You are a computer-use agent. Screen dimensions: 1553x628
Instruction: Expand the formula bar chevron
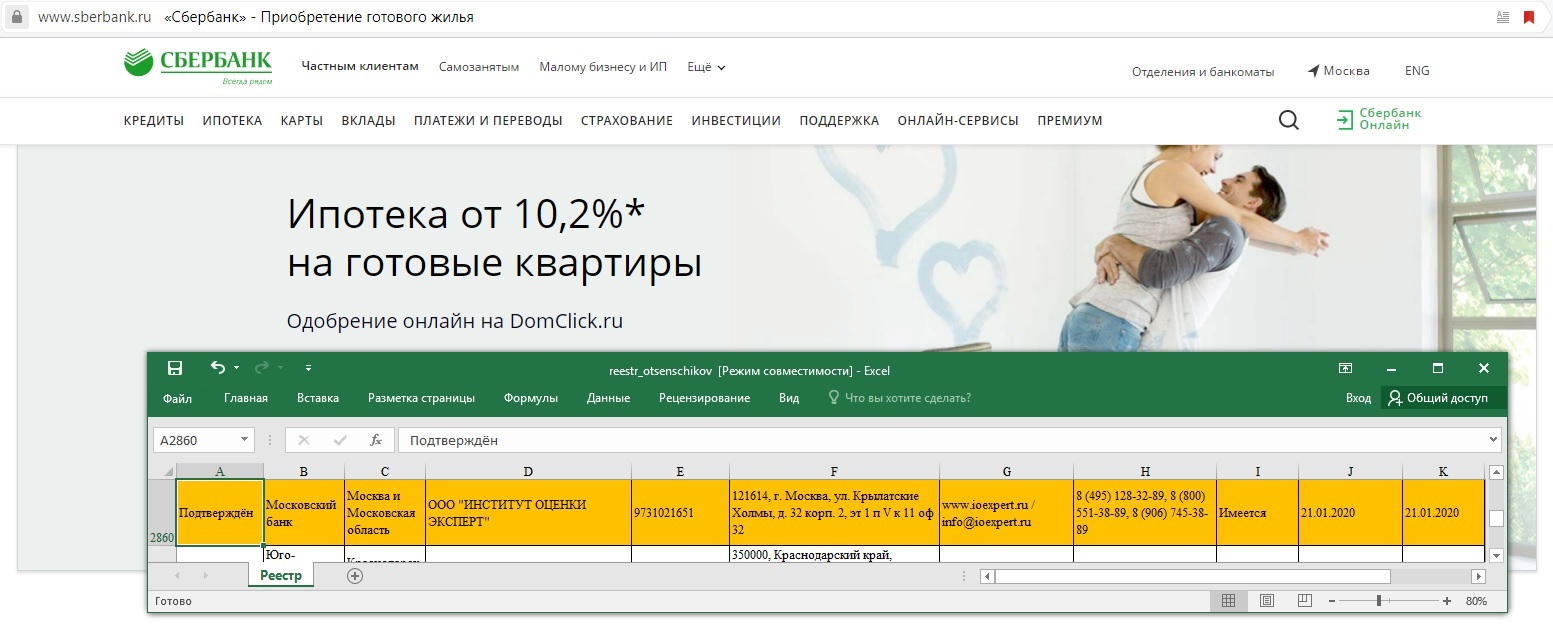1494,440
